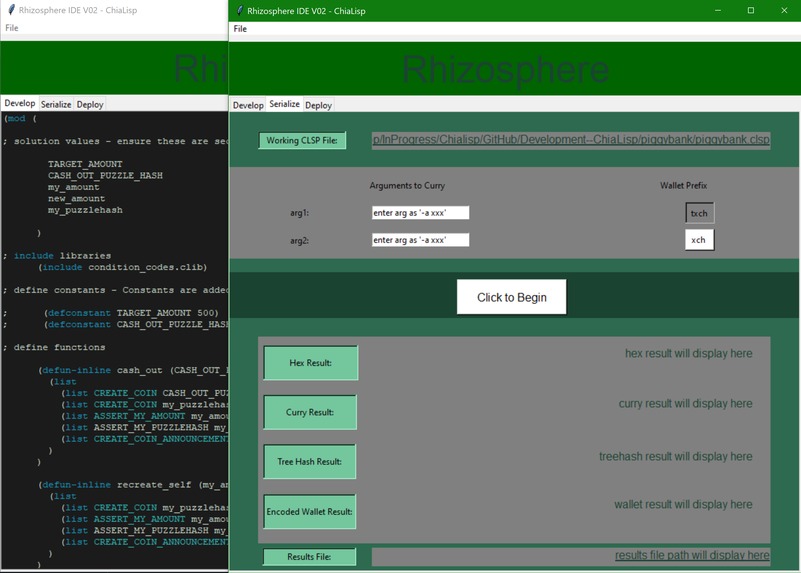
Task: Open Deploy tab in back window
Action: tap(90, 104)
